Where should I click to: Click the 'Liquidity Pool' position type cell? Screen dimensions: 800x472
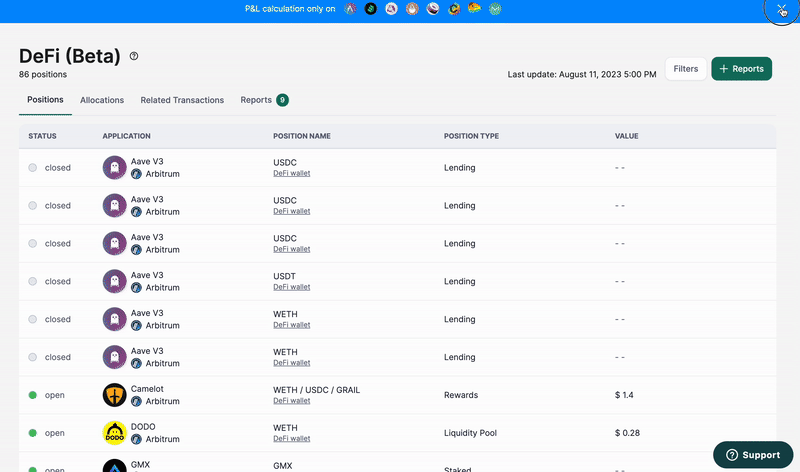470,433
